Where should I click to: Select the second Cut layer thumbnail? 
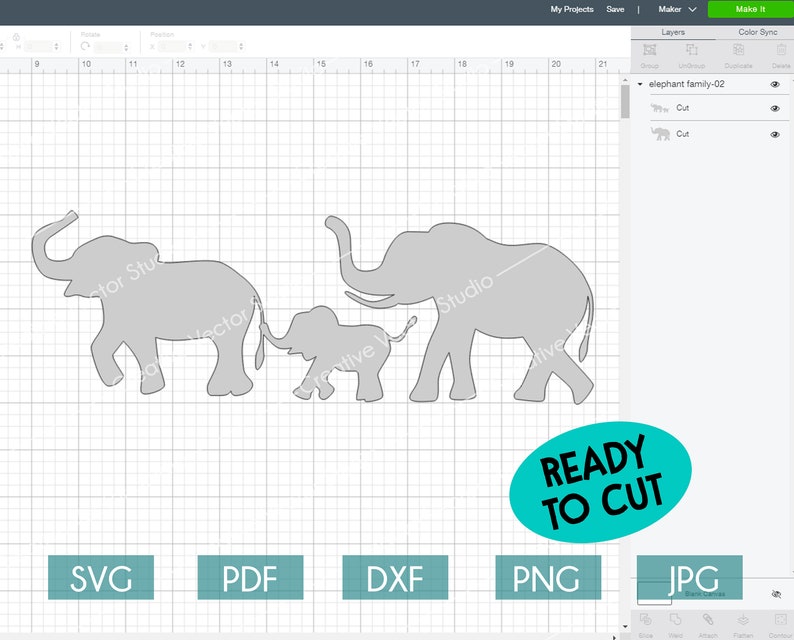(x=660, y=134)
